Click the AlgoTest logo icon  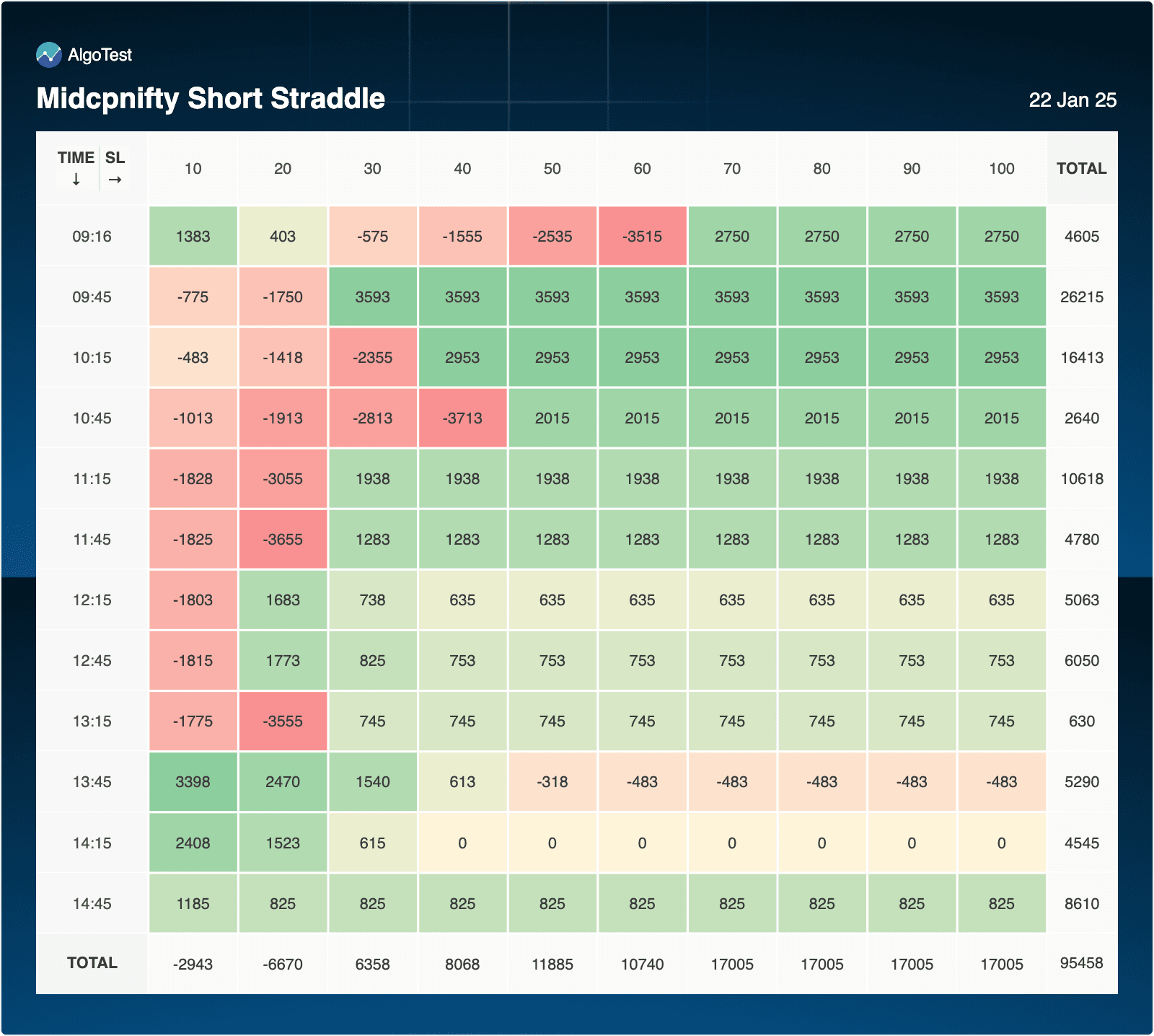(48, 55)
